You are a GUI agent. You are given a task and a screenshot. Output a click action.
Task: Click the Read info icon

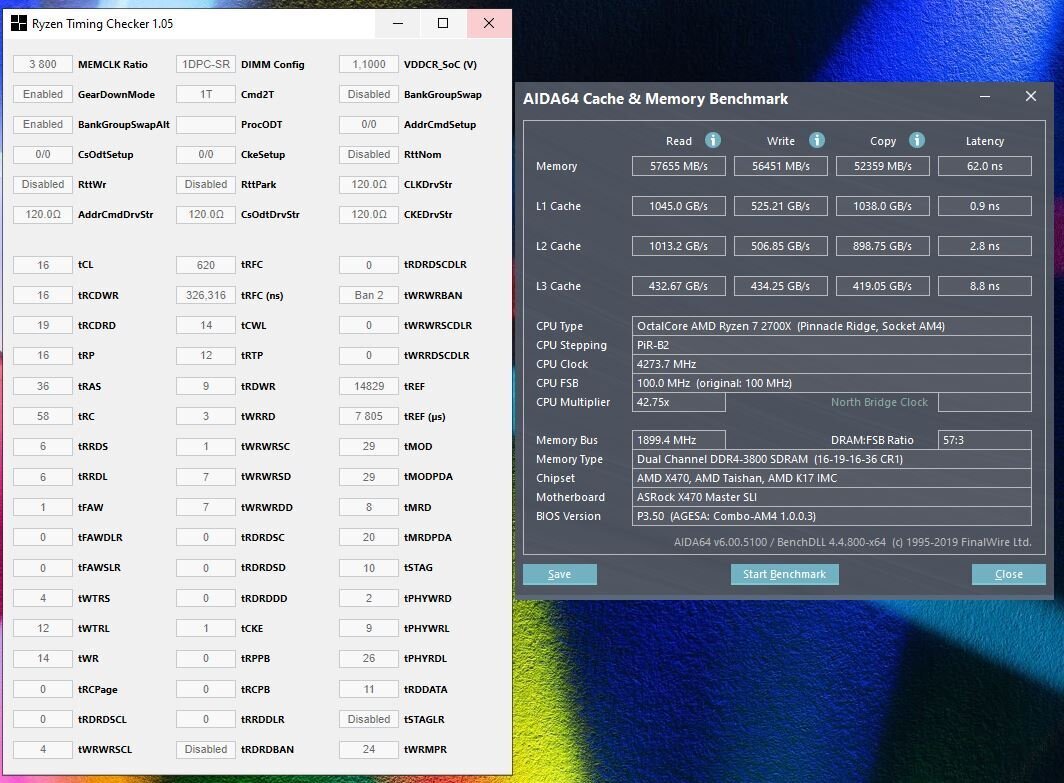click(x=713, y=141)
